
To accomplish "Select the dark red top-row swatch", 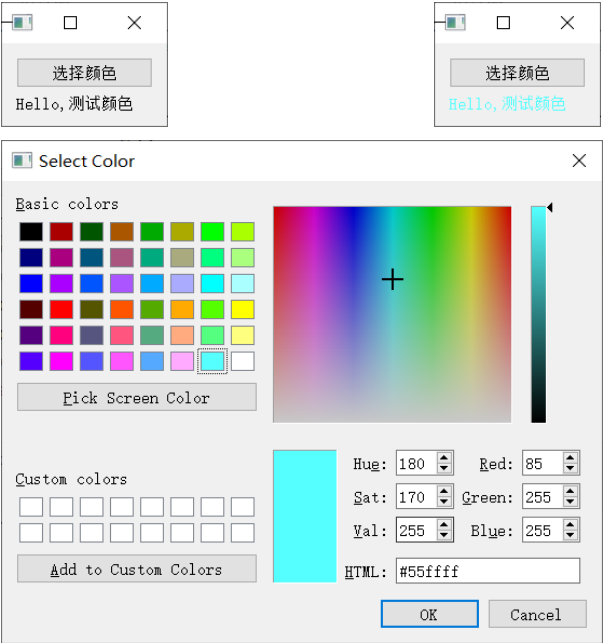I will pyautogui.click(x=62, y=232).
